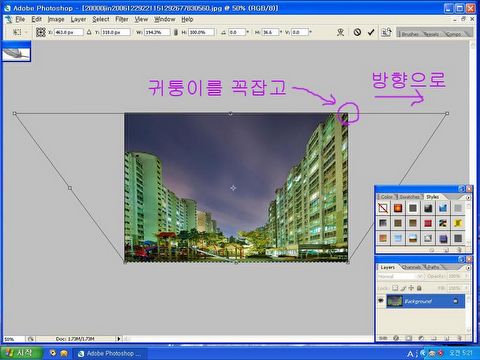Open the Fill slider arrow in Layers
The image size is (480, 360).
coord(466,288)
